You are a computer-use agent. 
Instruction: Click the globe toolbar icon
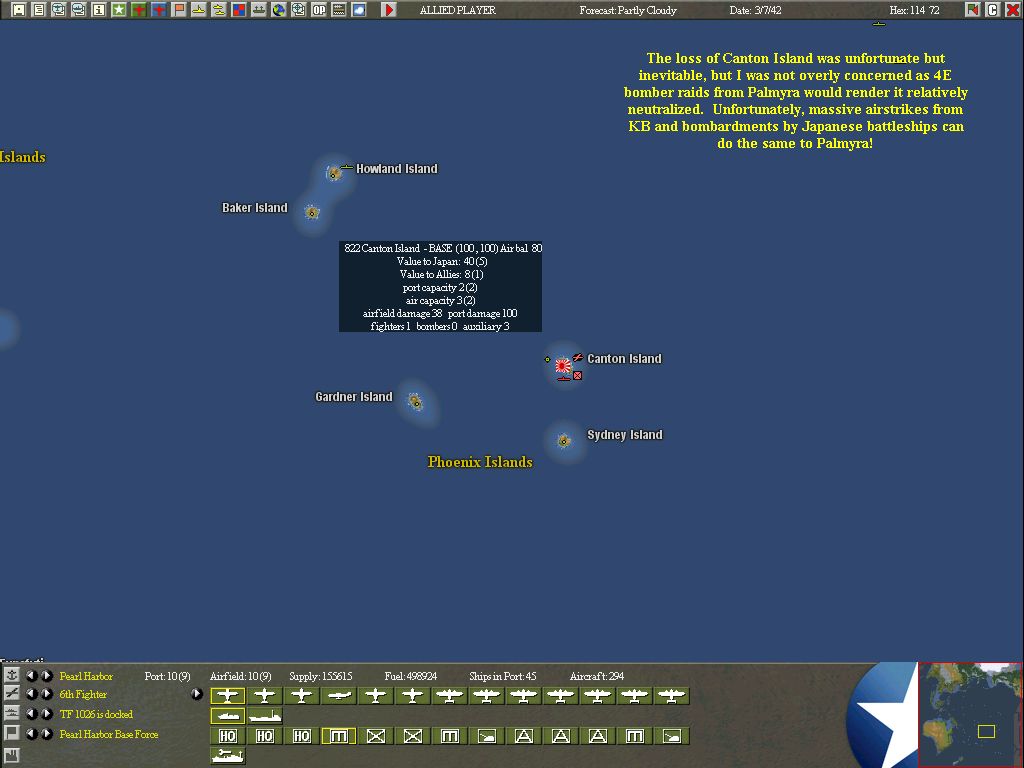(x=279, y=10)
